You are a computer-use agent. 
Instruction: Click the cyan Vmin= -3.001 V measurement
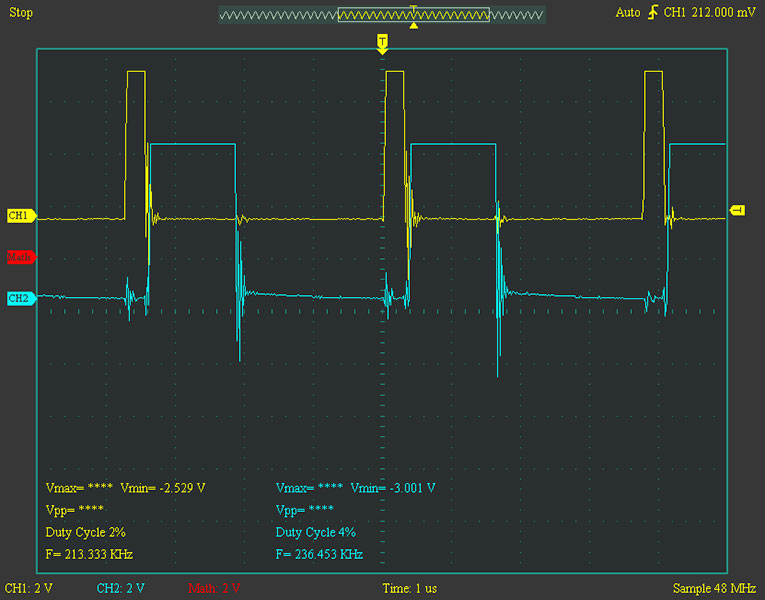point(393,488)
